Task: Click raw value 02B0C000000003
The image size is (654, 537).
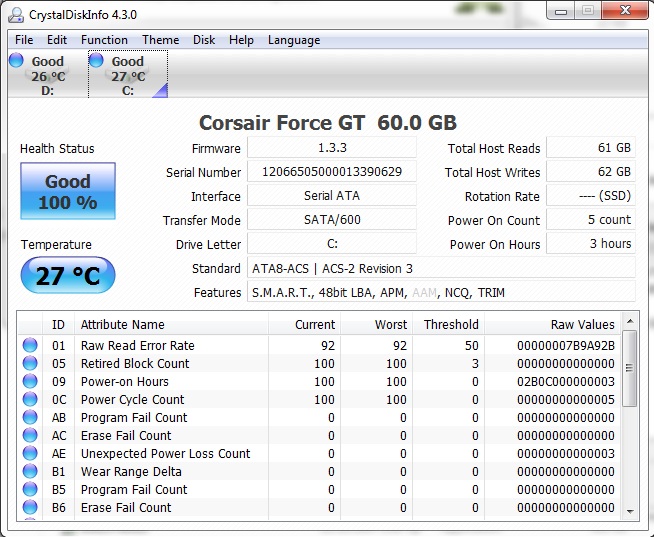Action: [566, 381]
